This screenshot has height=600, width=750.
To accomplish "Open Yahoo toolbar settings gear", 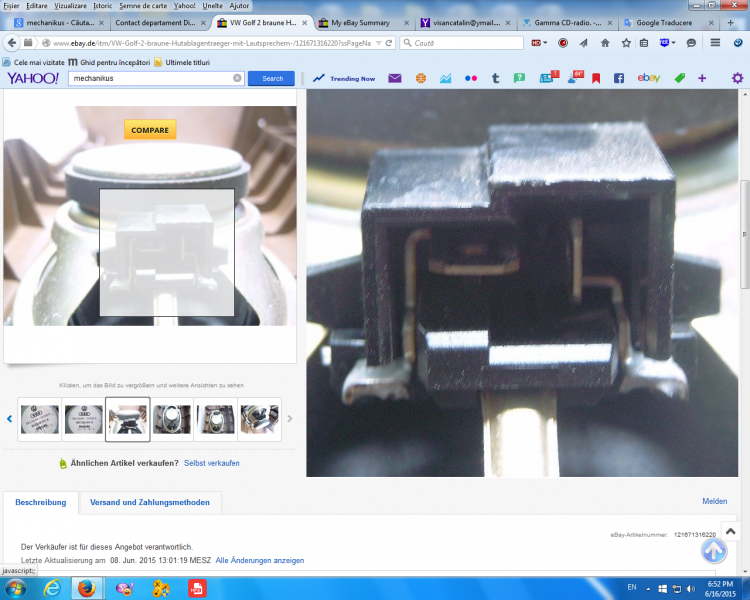I will (737, 78).
